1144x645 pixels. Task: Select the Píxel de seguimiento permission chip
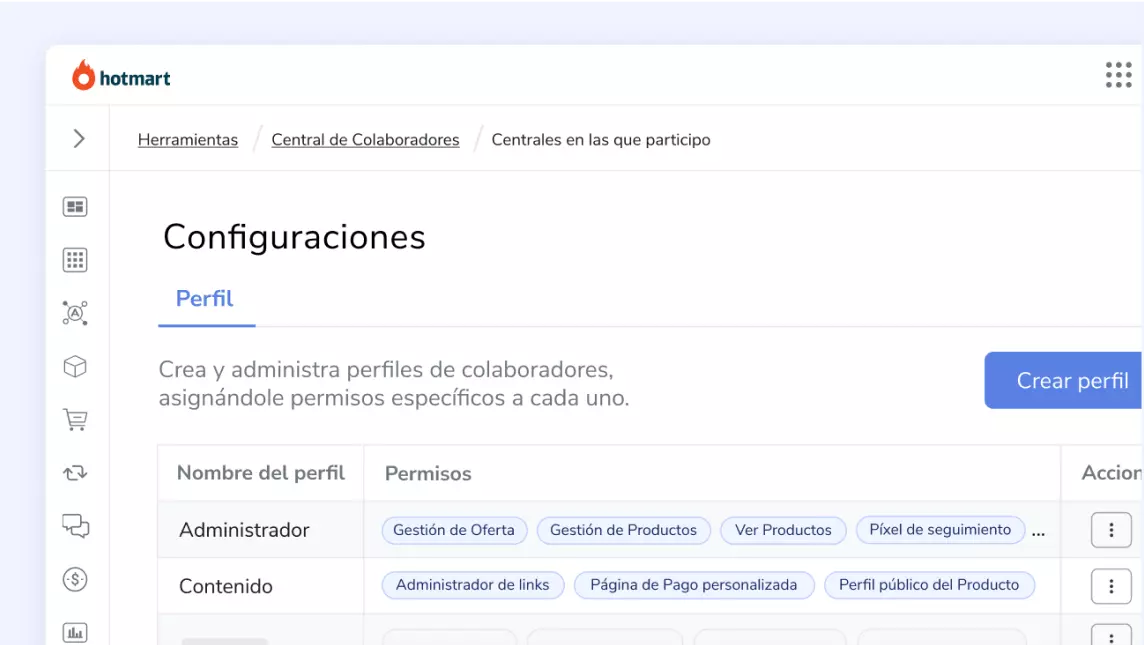940,530
